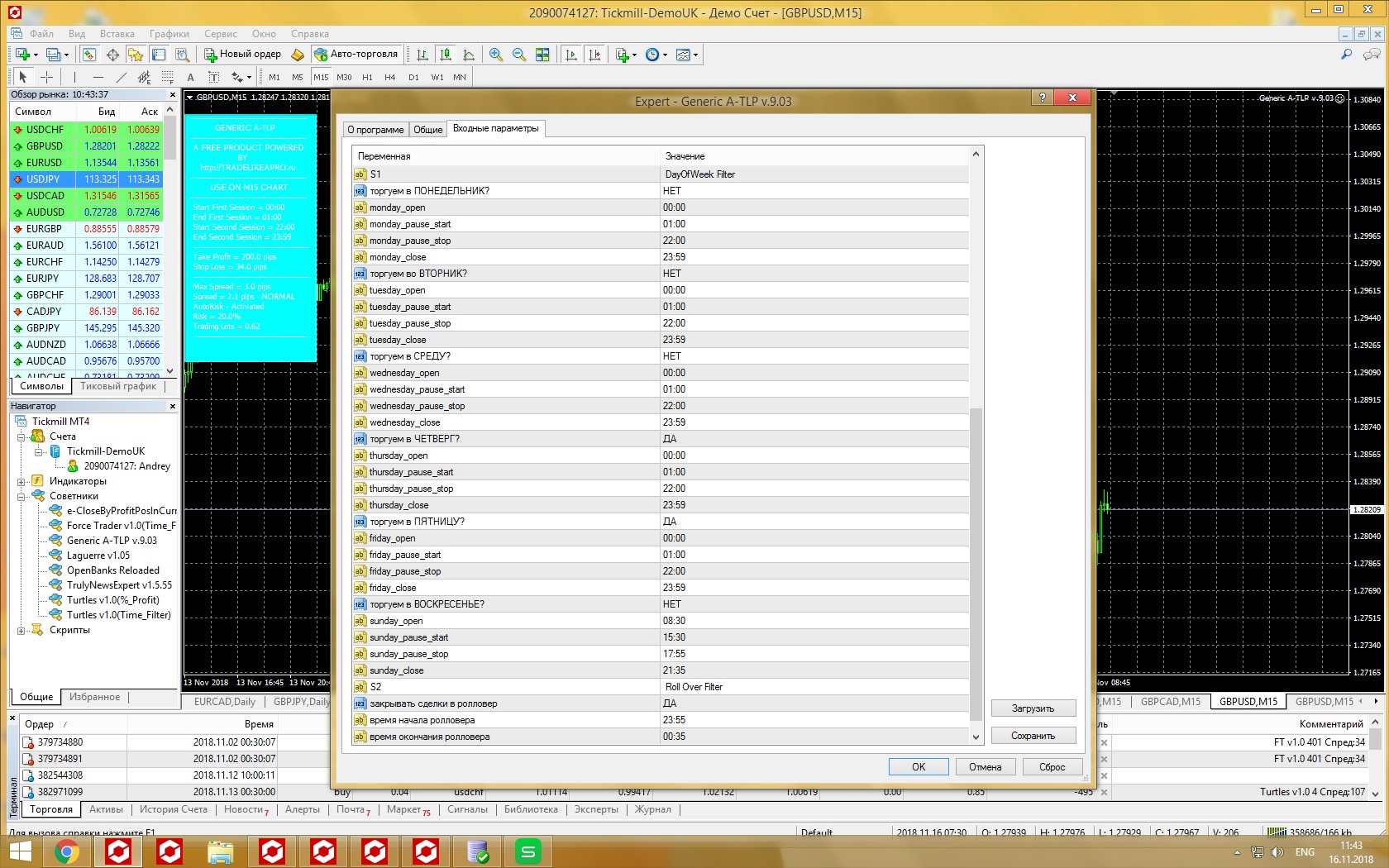Select the trendline drawing tool

click(x=122, y=77)
